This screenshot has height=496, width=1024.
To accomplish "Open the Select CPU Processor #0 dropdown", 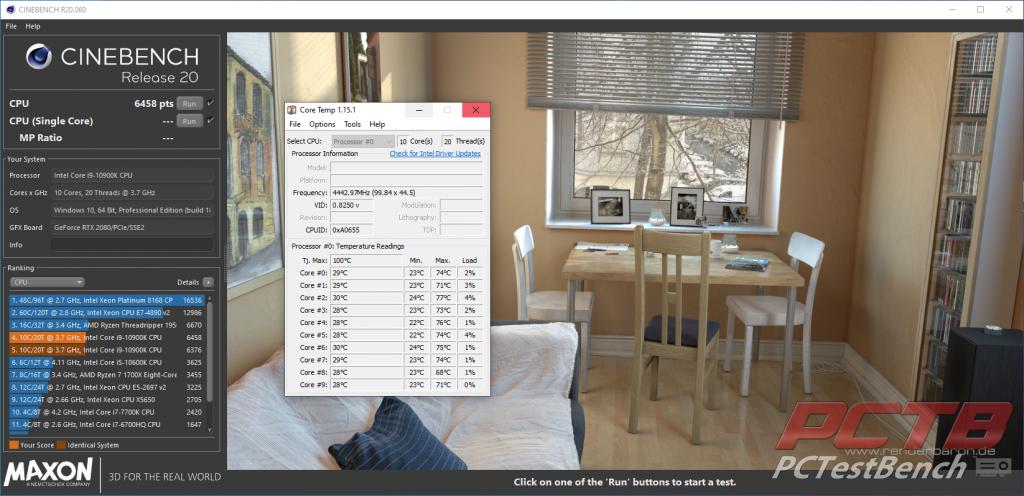I will tap(363, 141).
